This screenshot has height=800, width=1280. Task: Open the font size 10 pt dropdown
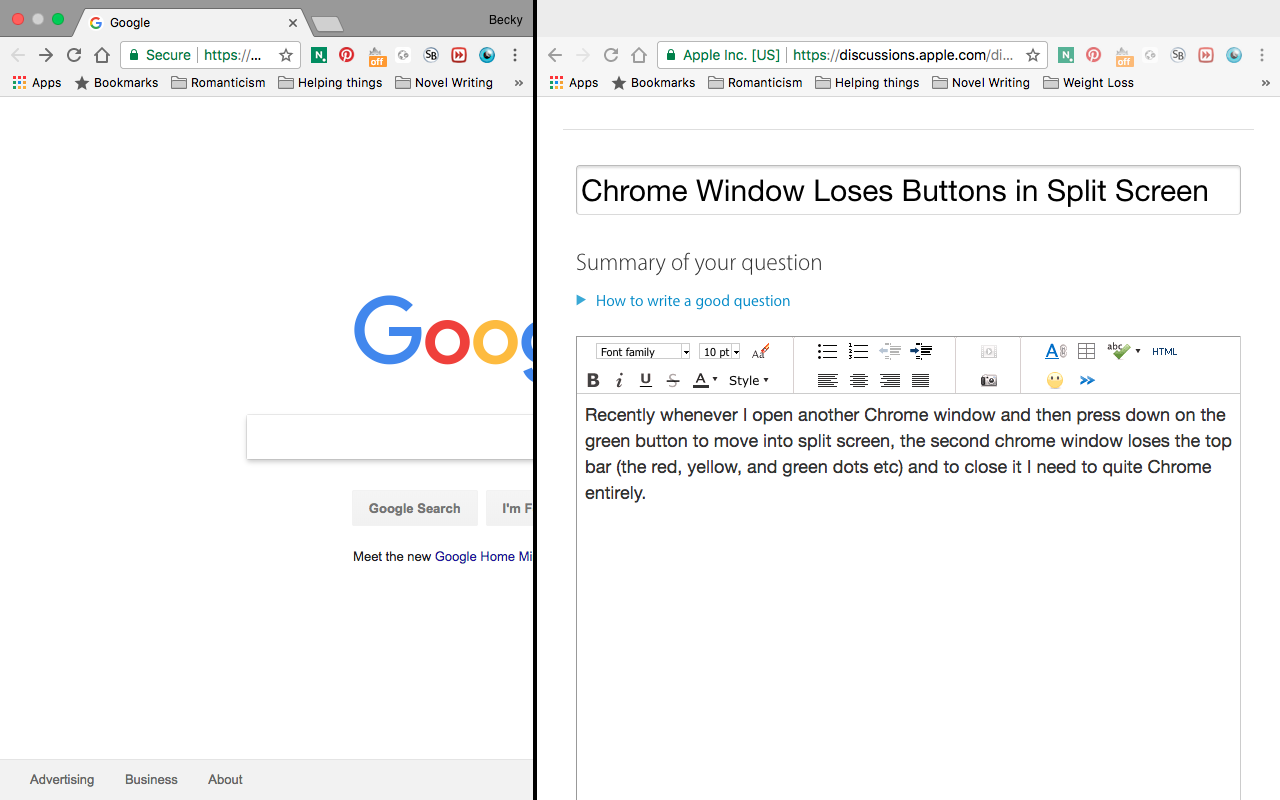tap(720, 352)
